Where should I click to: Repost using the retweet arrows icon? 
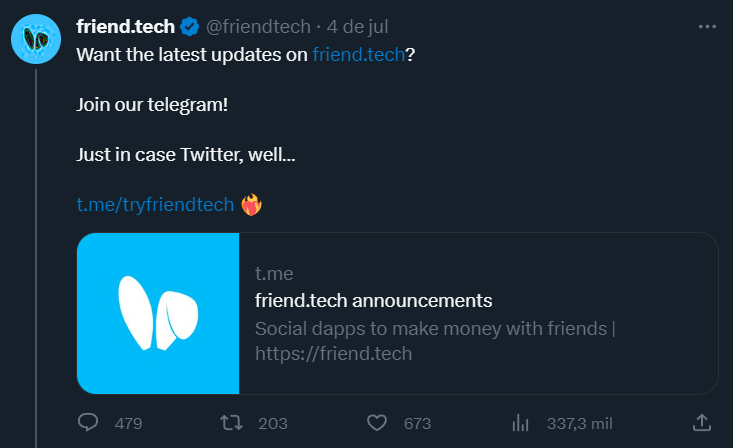tap(231, 423)
